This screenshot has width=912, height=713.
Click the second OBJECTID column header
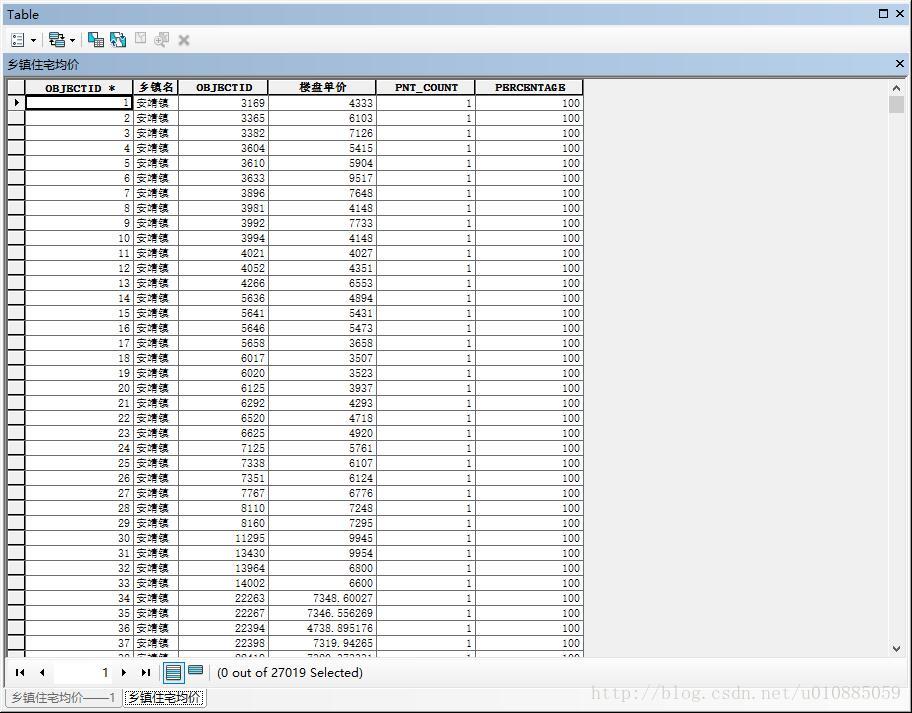pyautogui.click(x=223, y=87)
